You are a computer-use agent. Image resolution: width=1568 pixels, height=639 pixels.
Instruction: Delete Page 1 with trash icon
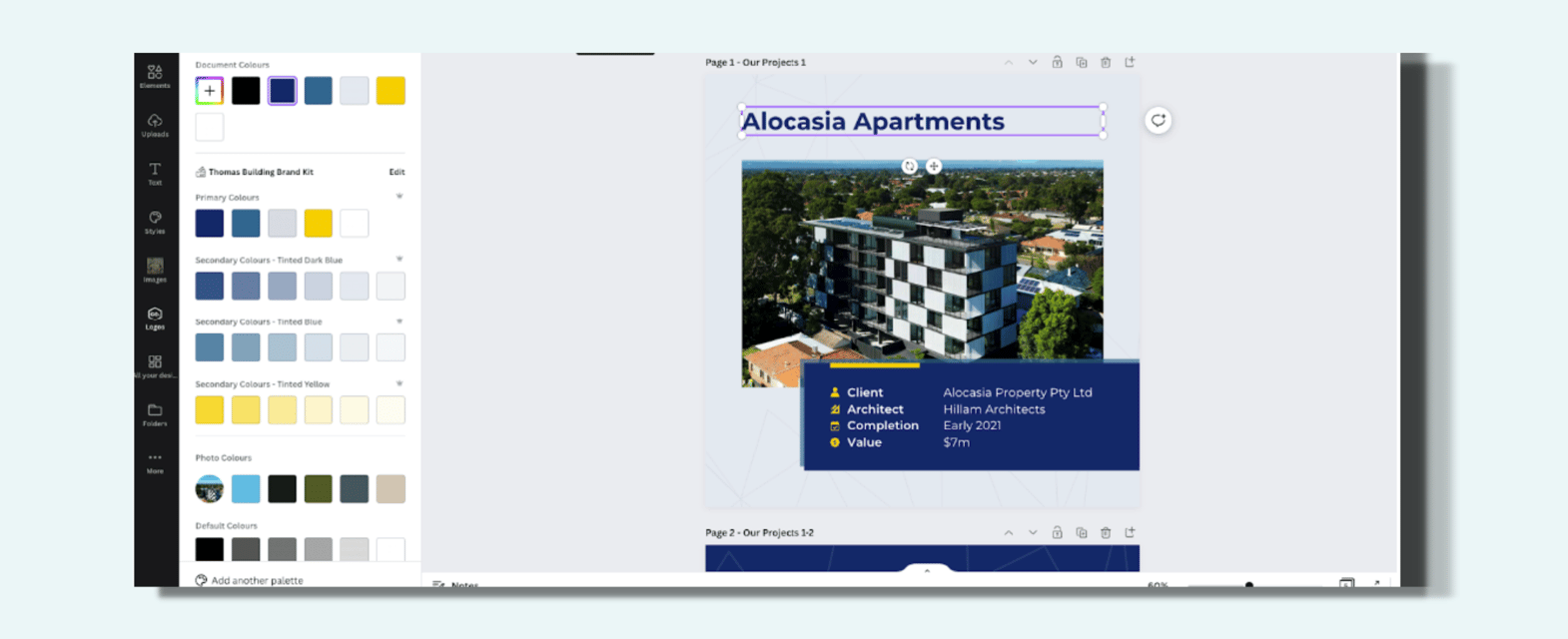pos(1106,62)
